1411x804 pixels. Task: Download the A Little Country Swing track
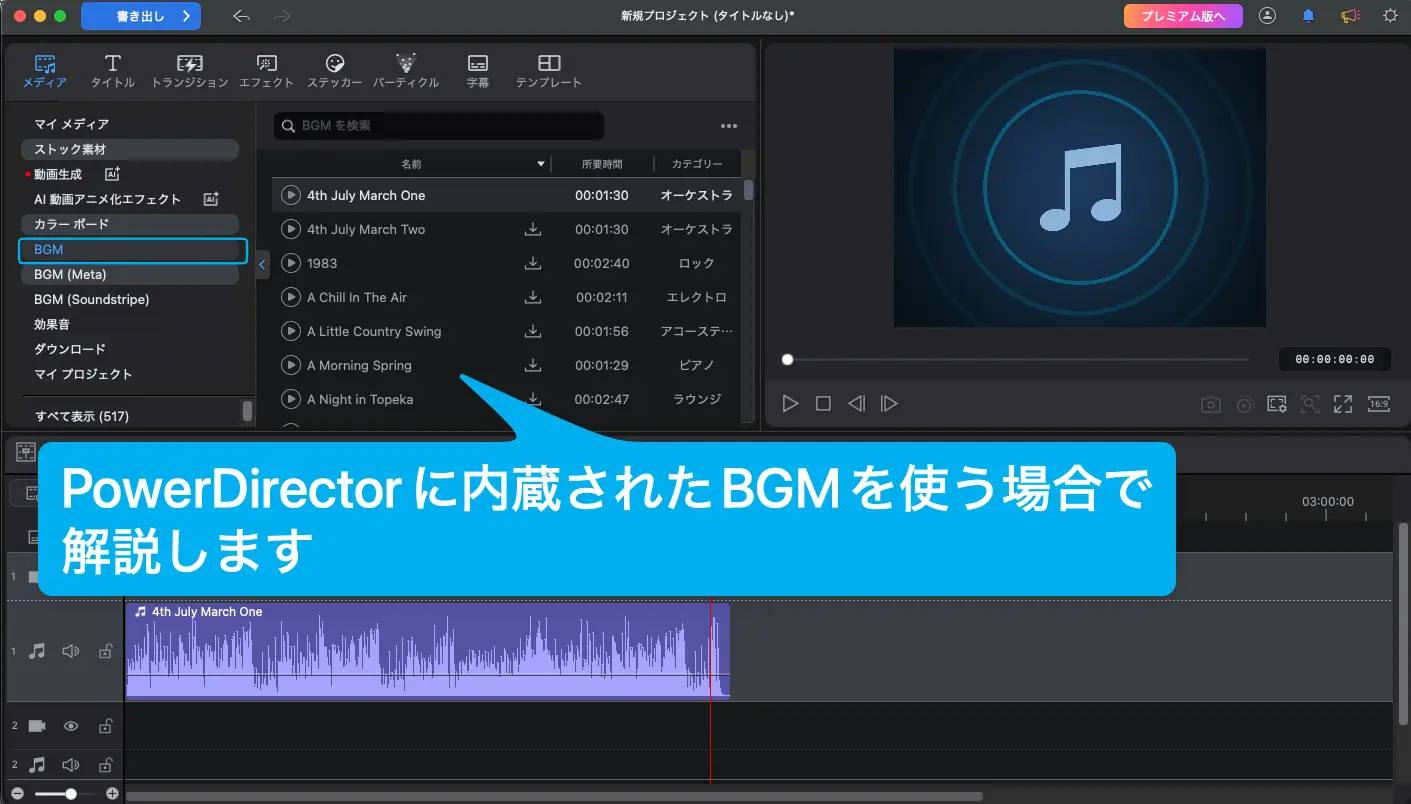533,331
